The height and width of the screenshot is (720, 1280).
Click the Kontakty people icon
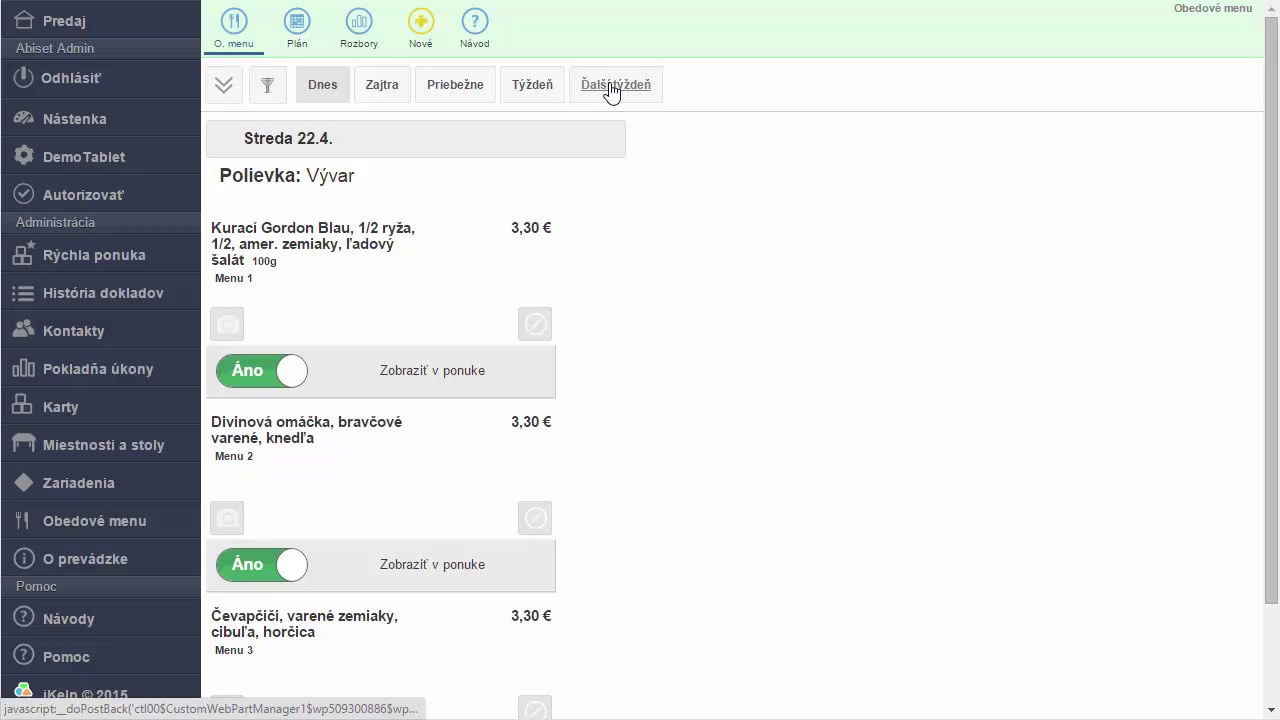24,330
